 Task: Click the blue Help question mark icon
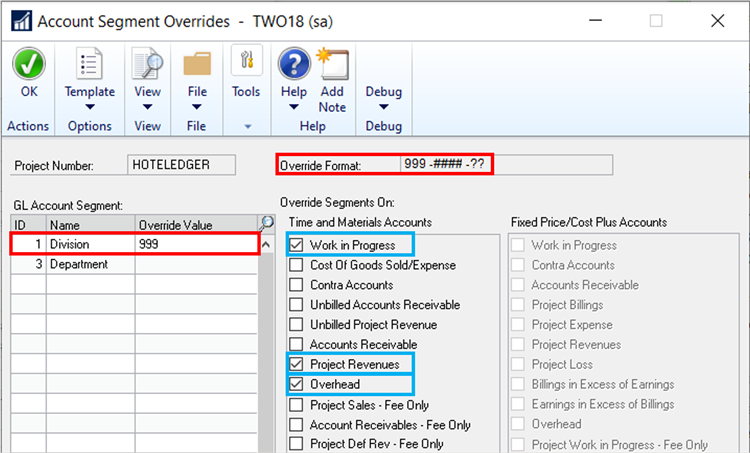[294, 63]
